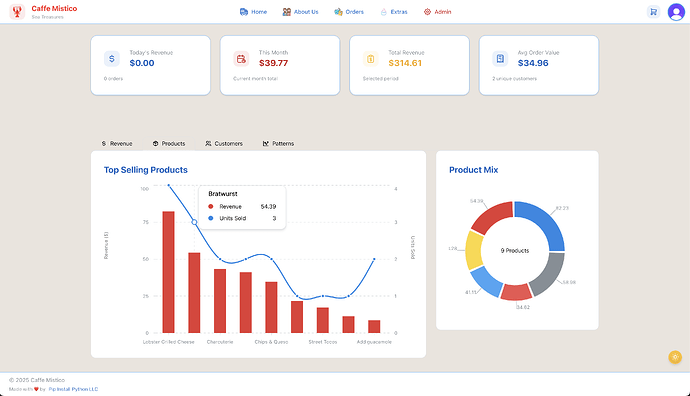Click the Add guacamole revenue bar
The width and height of the screenshot is (690, 396).
click(374, 326)
